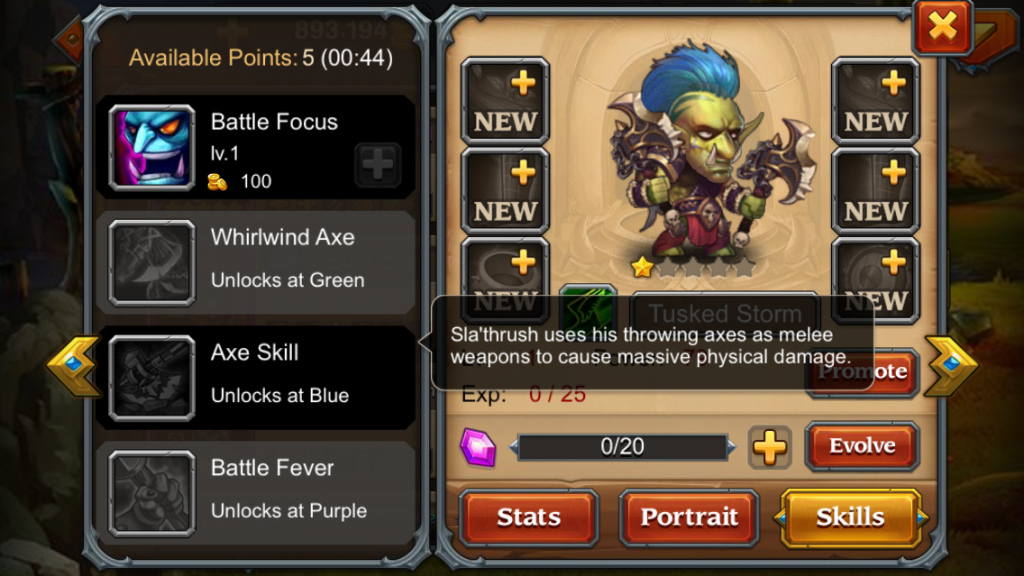Select the Skills tab

pyautogui.click(x=850, y=517)
